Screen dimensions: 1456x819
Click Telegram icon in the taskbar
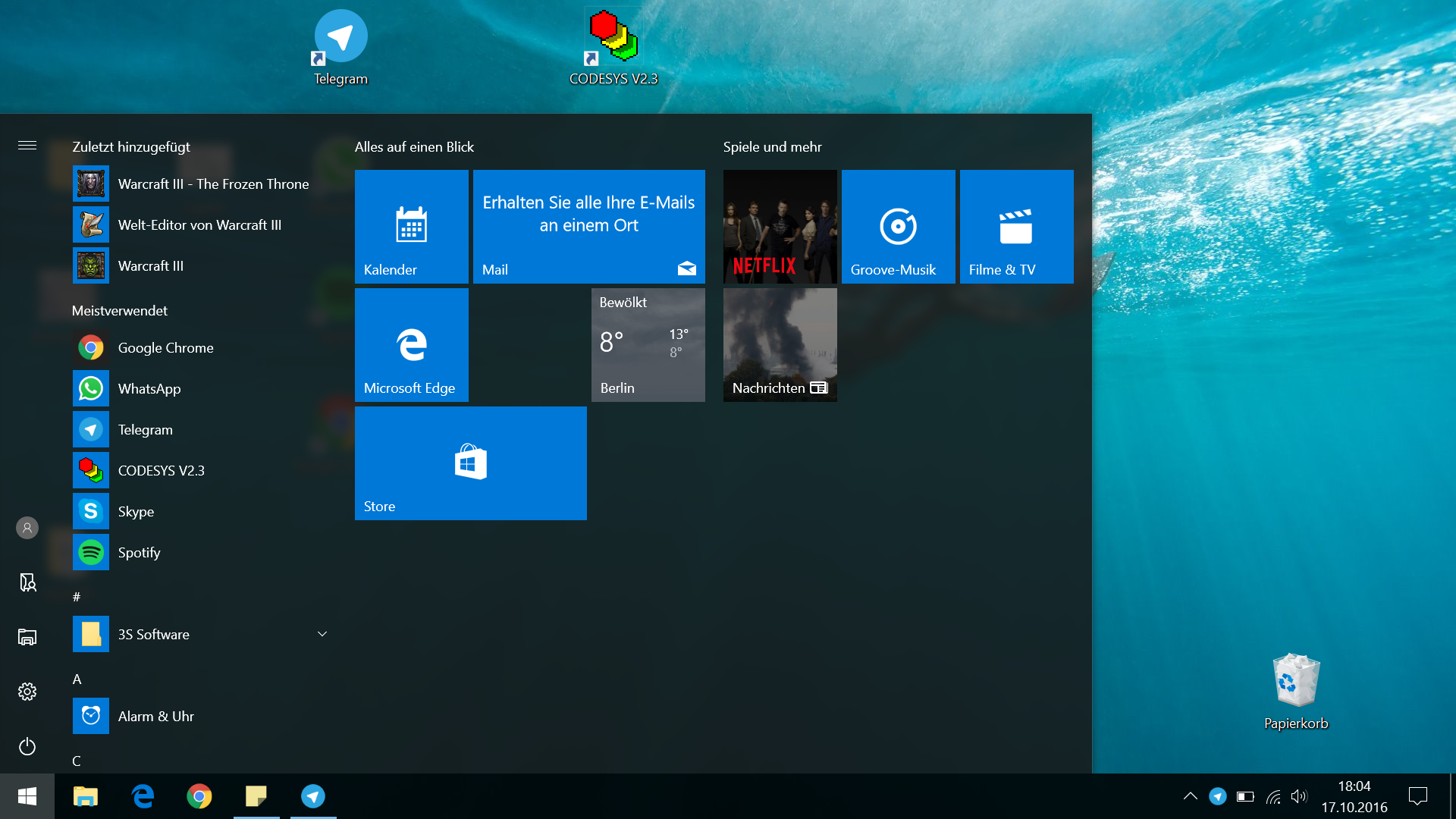(313, 796)
